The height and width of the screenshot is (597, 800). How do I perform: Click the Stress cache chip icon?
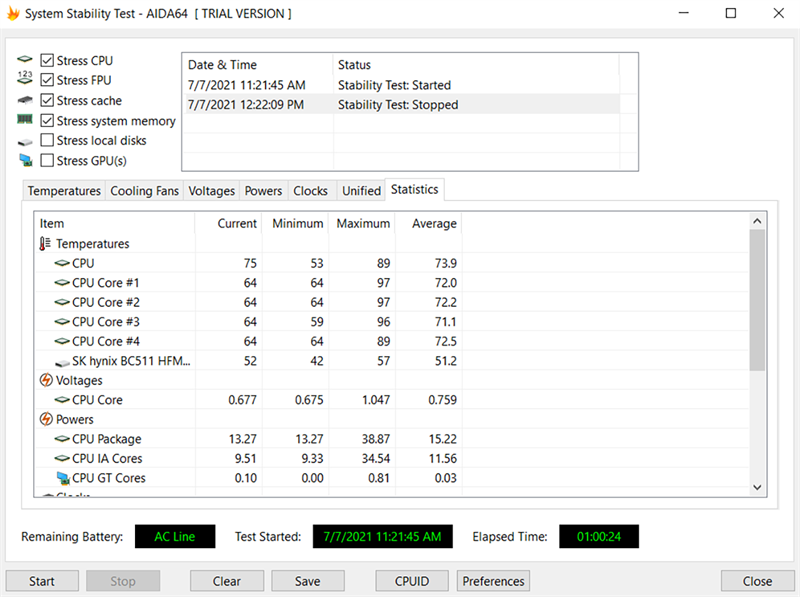[x=24, y=100]
